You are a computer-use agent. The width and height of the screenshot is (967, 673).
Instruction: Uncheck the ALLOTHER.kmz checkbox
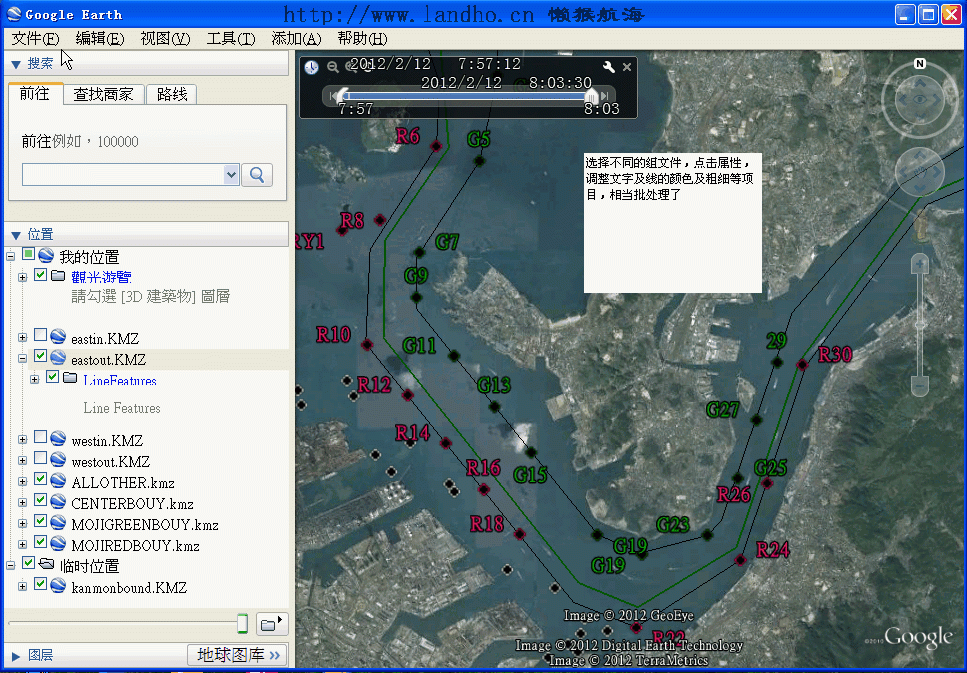tap(41, 479)
